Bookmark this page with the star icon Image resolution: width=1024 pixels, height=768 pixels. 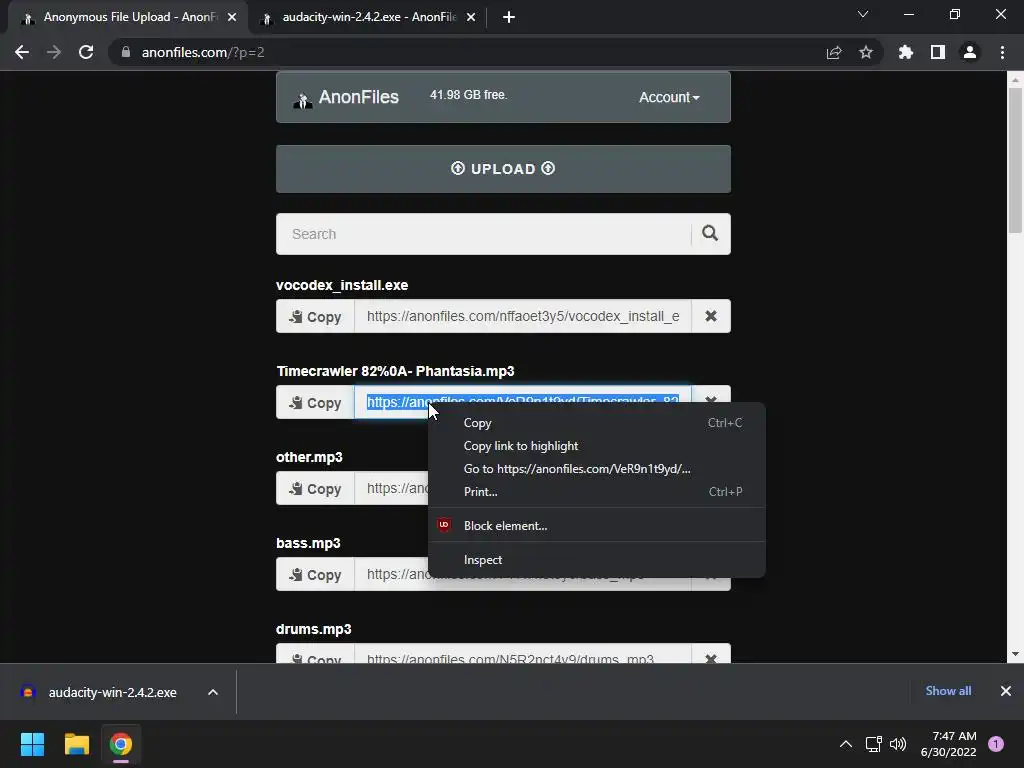(x=866, y=52)
